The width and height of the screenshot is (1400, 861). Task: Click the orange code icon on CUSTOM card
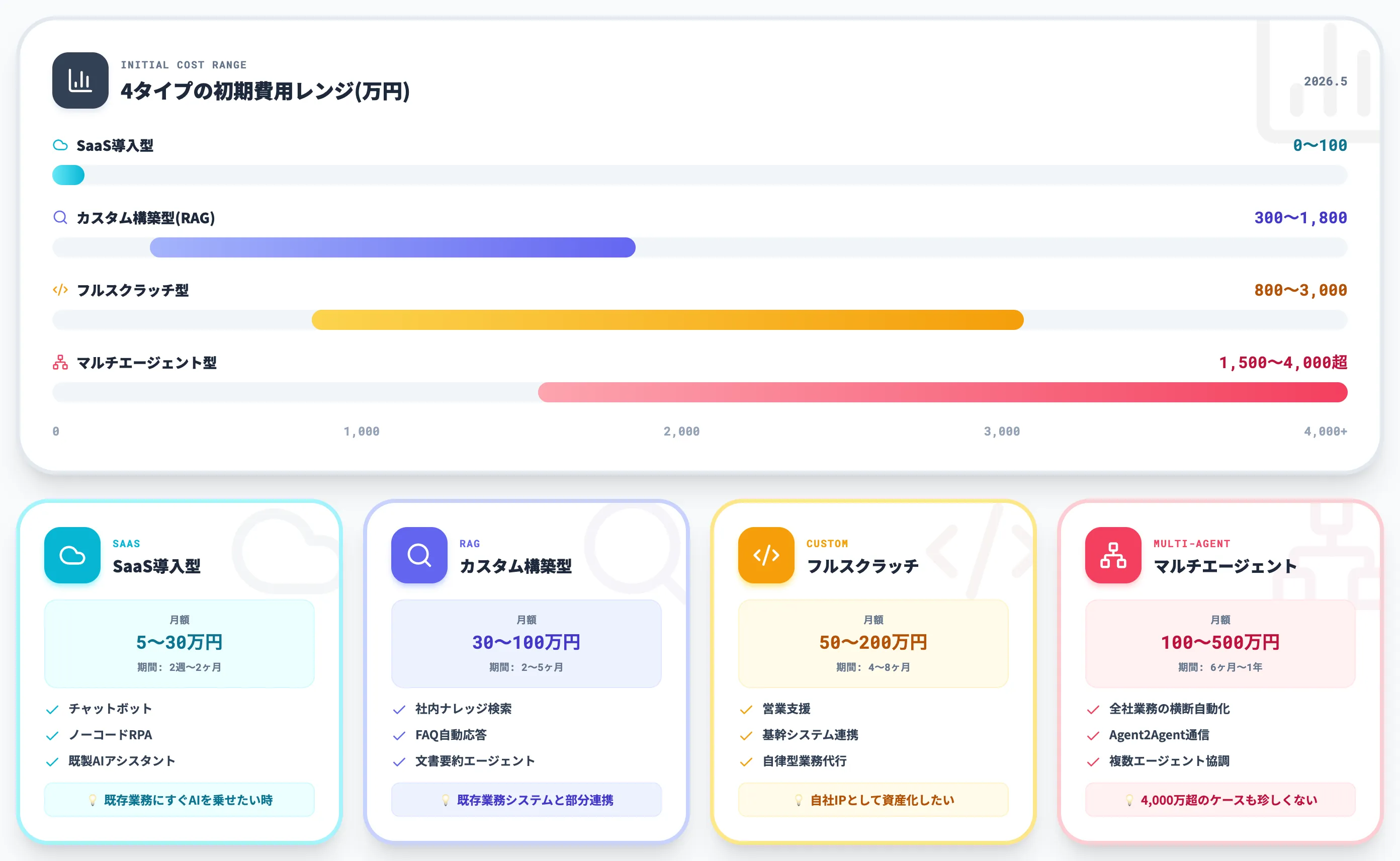pyautogui.click(x=766, y=555)
